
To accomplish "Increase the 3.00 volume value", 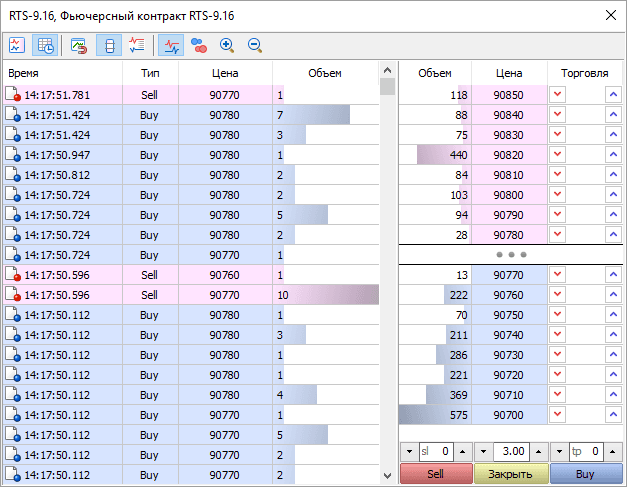I will pos(538,452).
